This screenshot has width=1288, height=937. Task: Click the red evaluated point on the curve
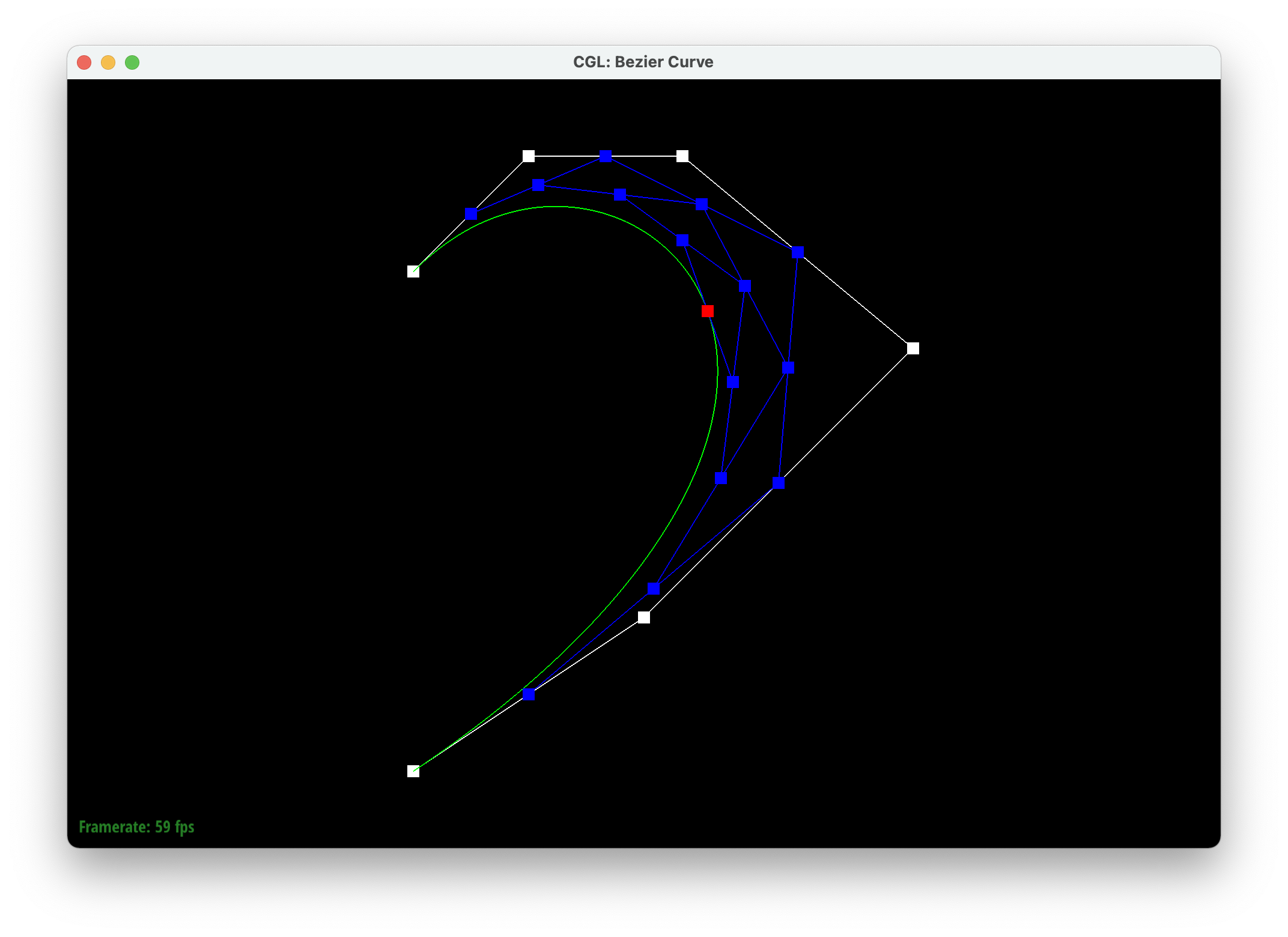(708, 311)
